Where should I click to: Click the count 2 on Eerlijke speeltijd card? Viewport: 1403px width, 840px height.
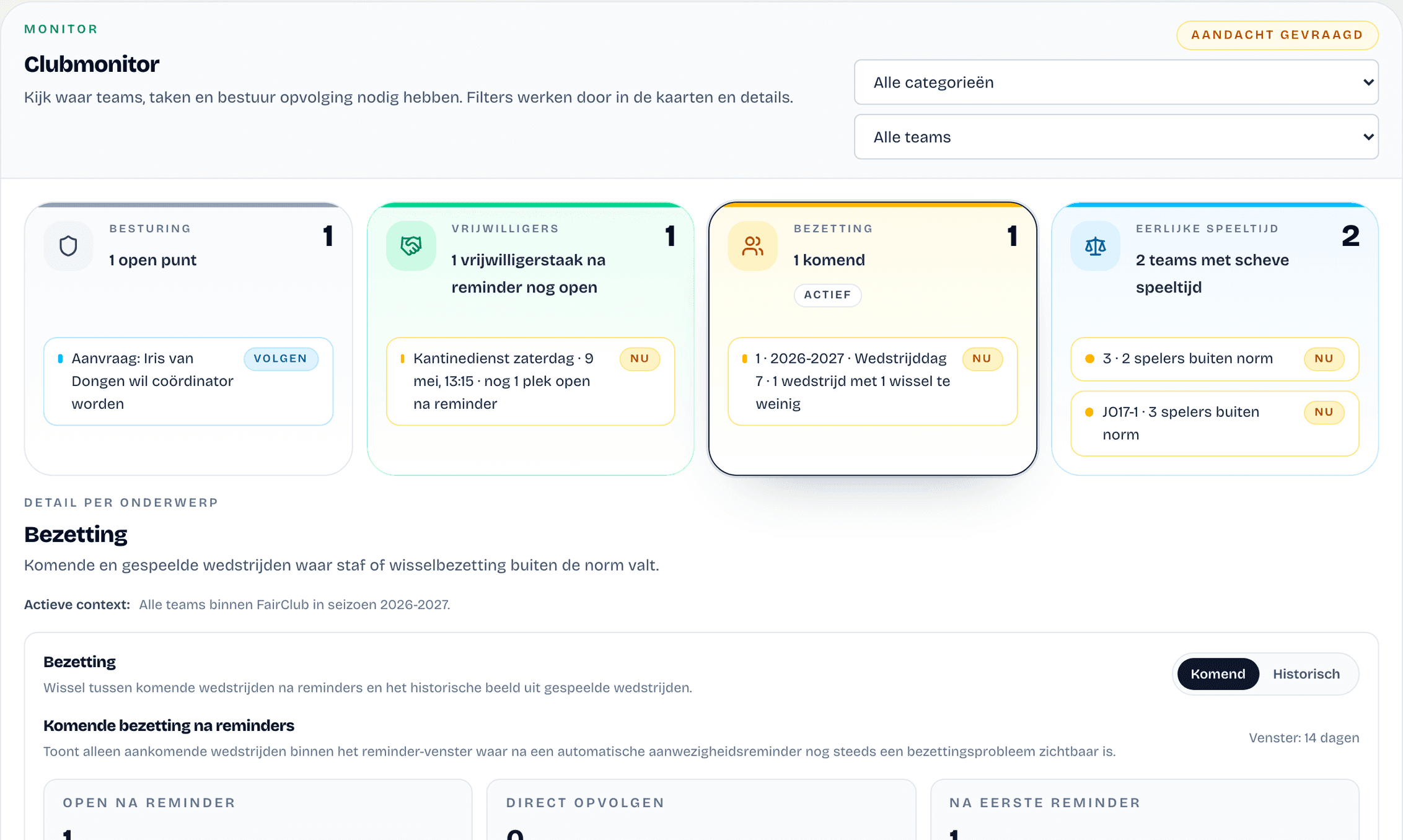(1350, 236)
